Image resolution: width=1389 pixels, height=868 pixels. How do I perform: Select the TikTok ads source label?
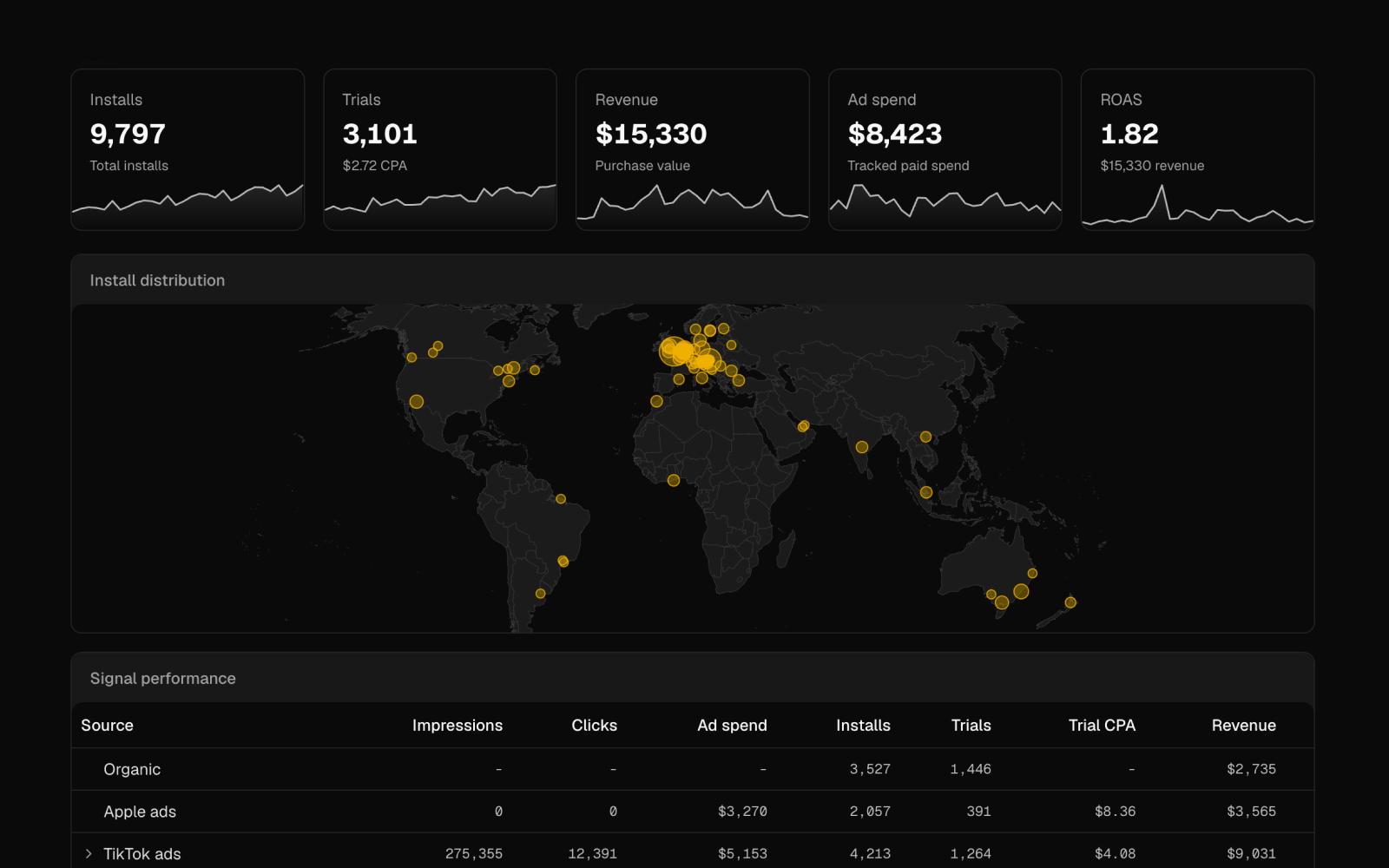coord(142,854)
